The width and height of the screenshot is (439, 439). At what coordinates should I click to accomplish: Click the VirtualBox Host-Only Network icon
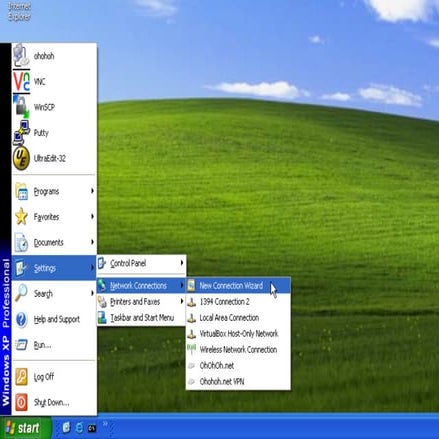tap(191, 334)
